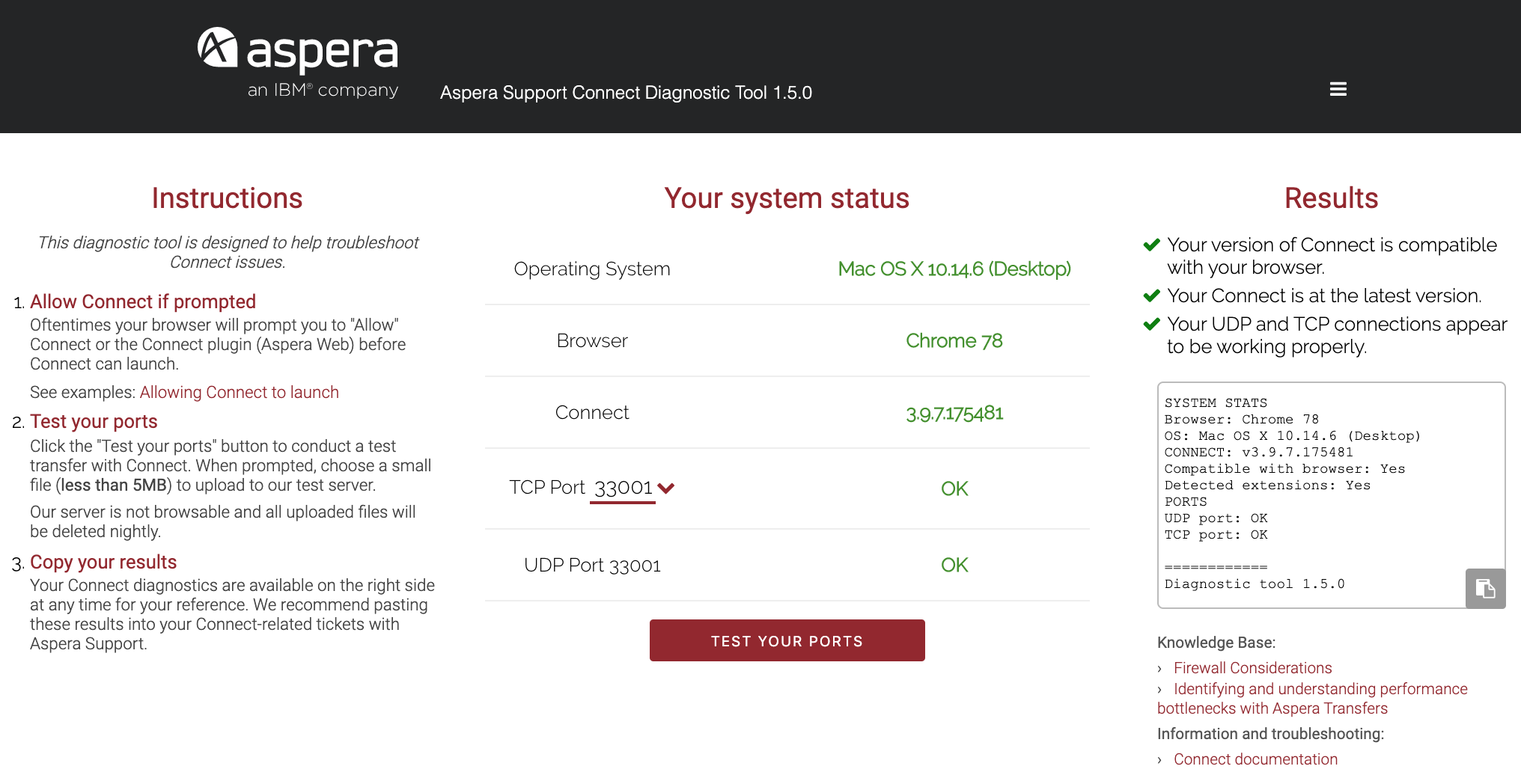Click the Allow Connect if prompted heading
The width and height of the screenshot is (1521, 784).
[143, 301]
